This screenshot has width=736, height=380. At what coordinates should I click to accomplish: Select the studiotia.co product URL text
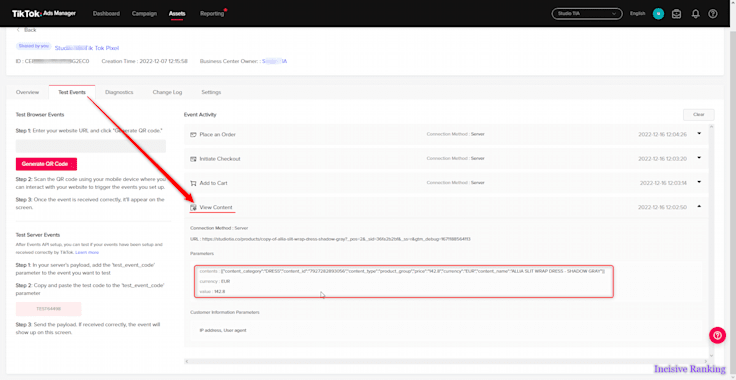(337, 239)
